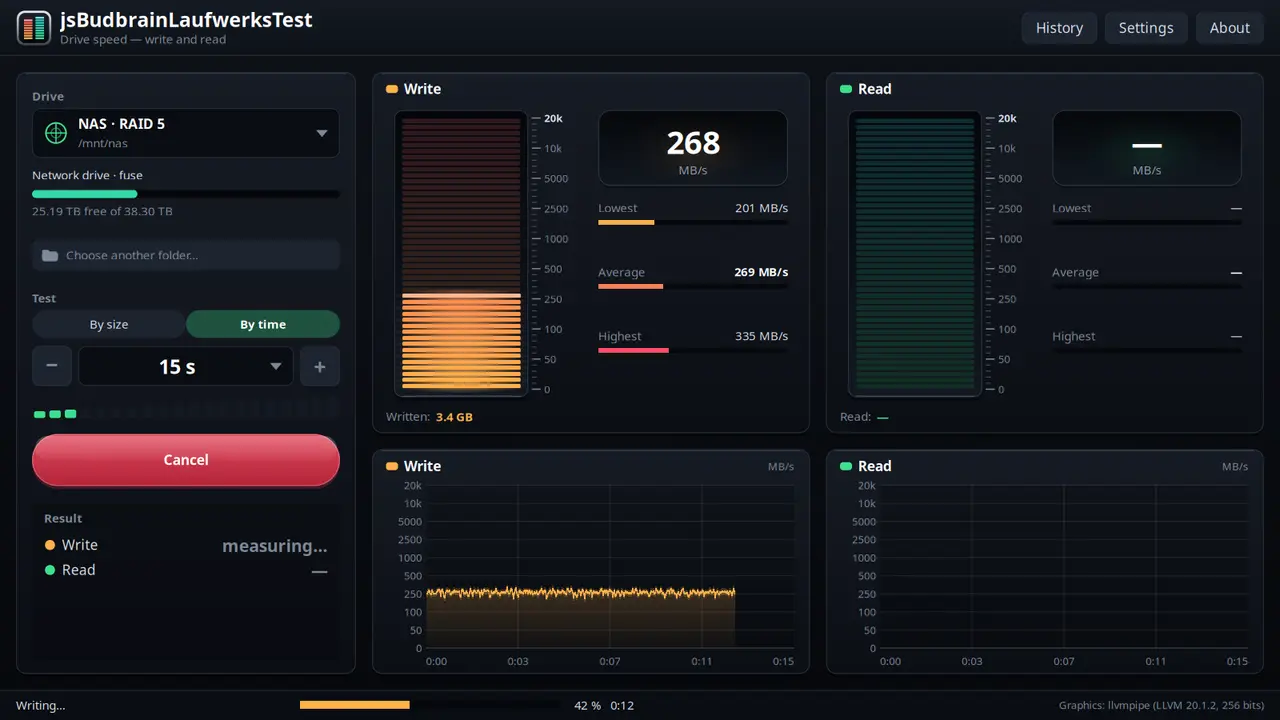Screen dimensions: 1280x720
Task: Click the orange write speed line in the graph
Action: tap(581, 593)
